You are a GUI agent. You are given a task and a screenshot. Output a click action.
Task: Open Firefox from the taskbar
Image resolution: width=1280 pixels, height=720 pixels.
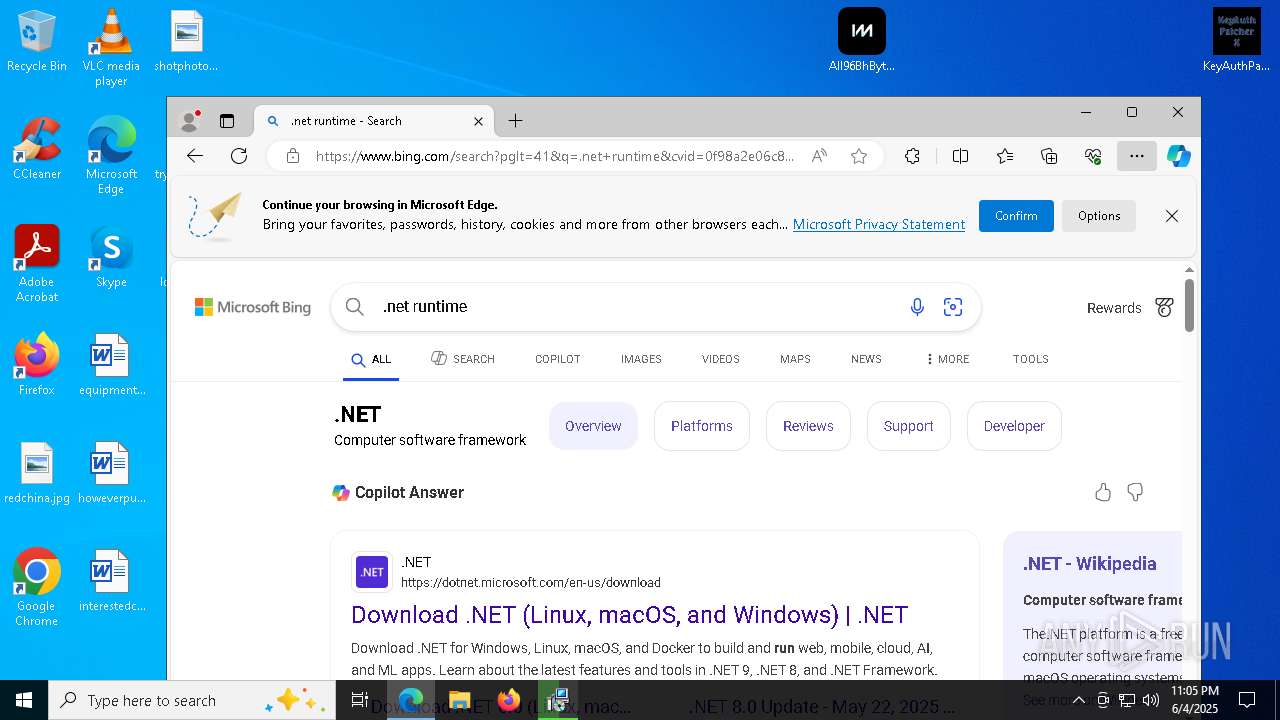[x=509, y=700]
